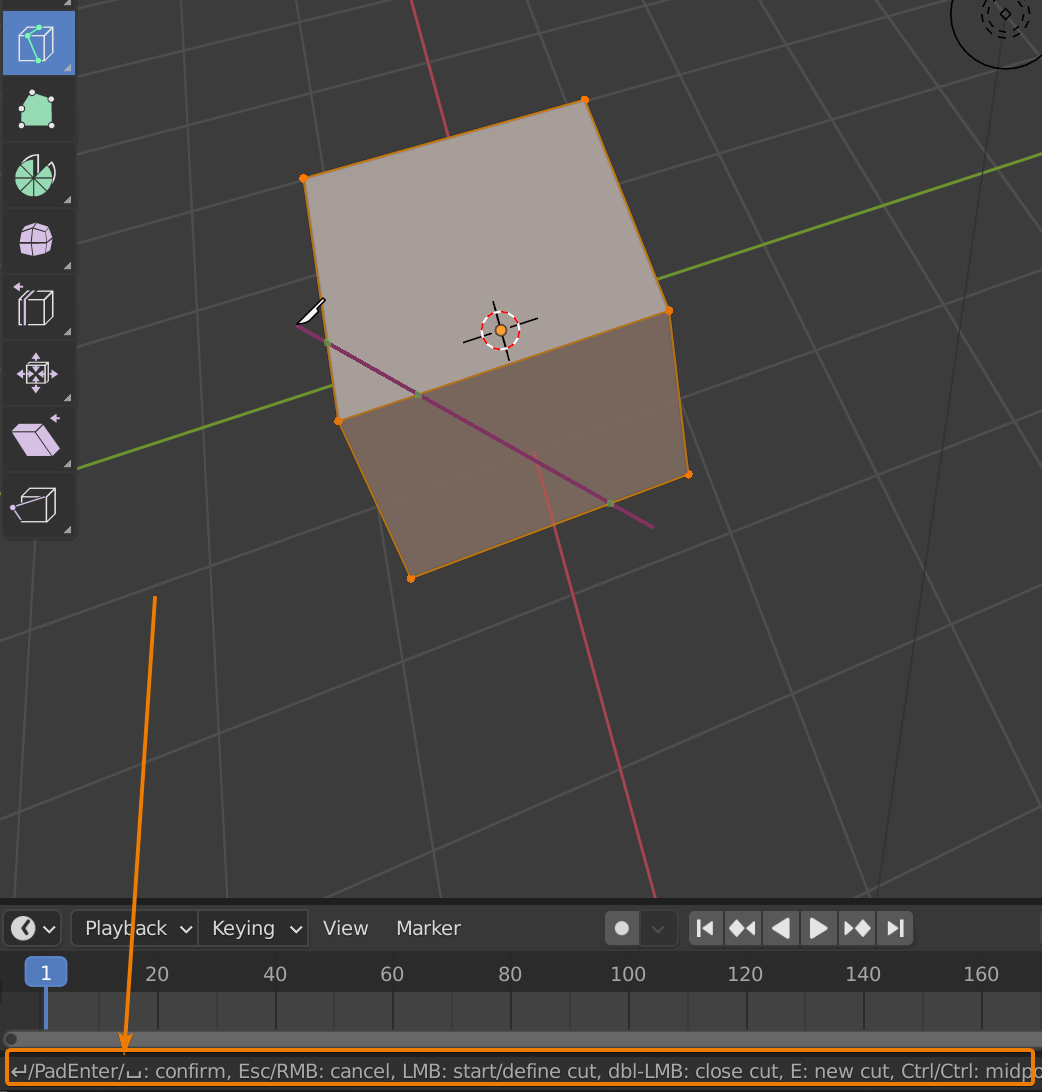Open the timeline View menu
This screenshot has height=1092, width=1042.
[346, 928]
